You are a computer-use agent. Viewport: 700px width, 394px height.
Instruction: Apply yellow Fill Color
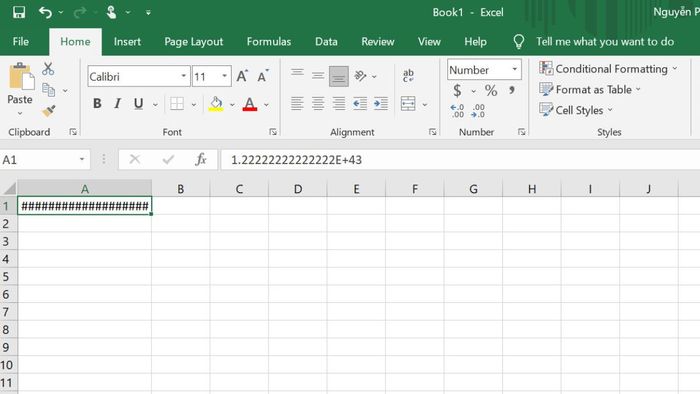click(216, 104)
